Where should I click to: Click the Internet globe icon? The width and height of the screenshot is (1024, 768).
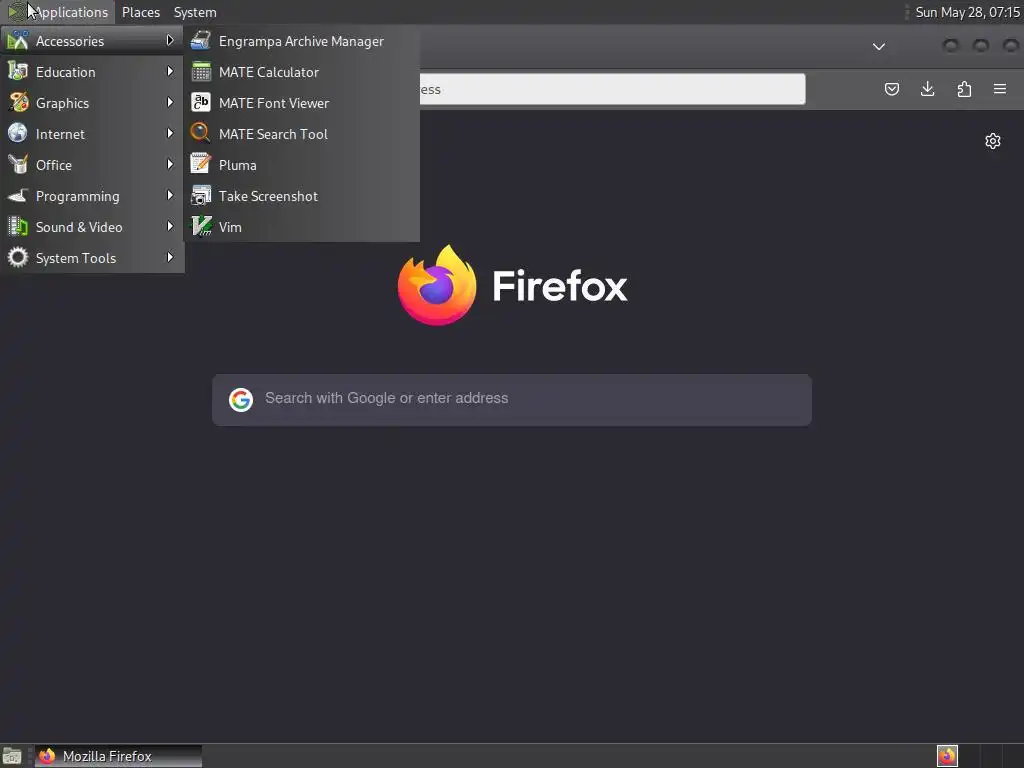point(18,133)
